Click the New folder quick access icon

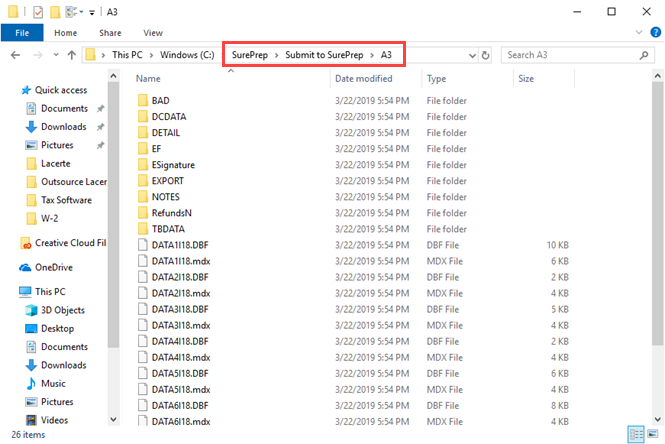pyautogui.click(x=55, y=12)
